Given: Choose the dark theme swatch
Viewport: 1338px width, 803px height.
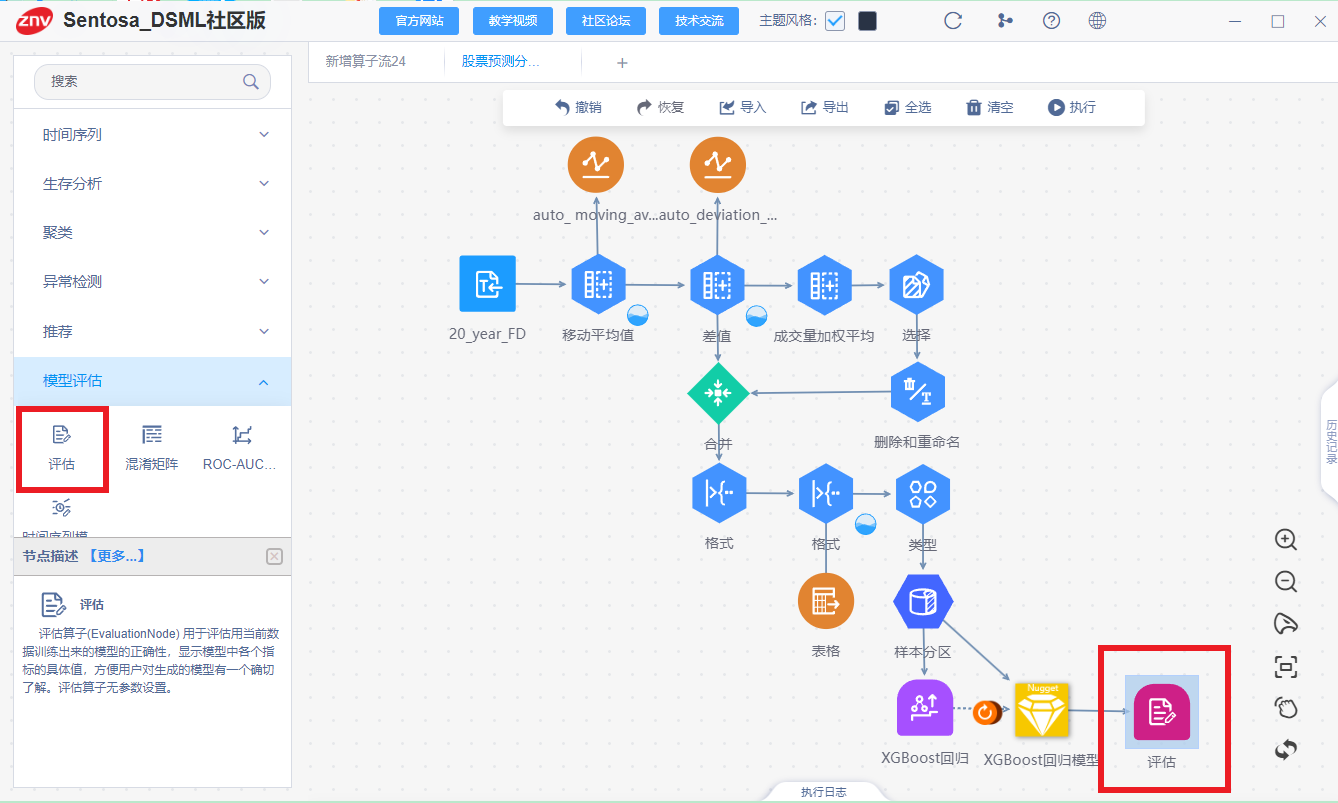Looking at the screenshot, I should coord(867,21).
